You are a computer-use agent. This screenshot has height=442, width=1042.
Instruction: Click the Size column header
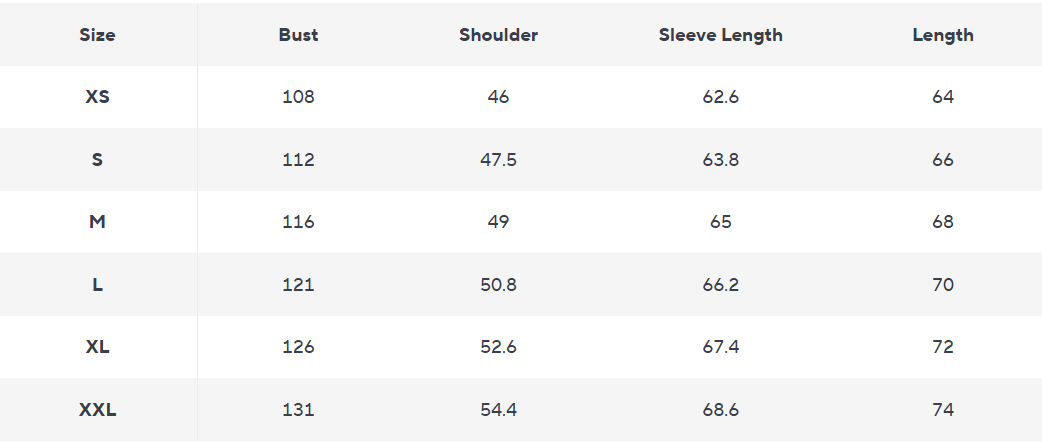(97, 35)
